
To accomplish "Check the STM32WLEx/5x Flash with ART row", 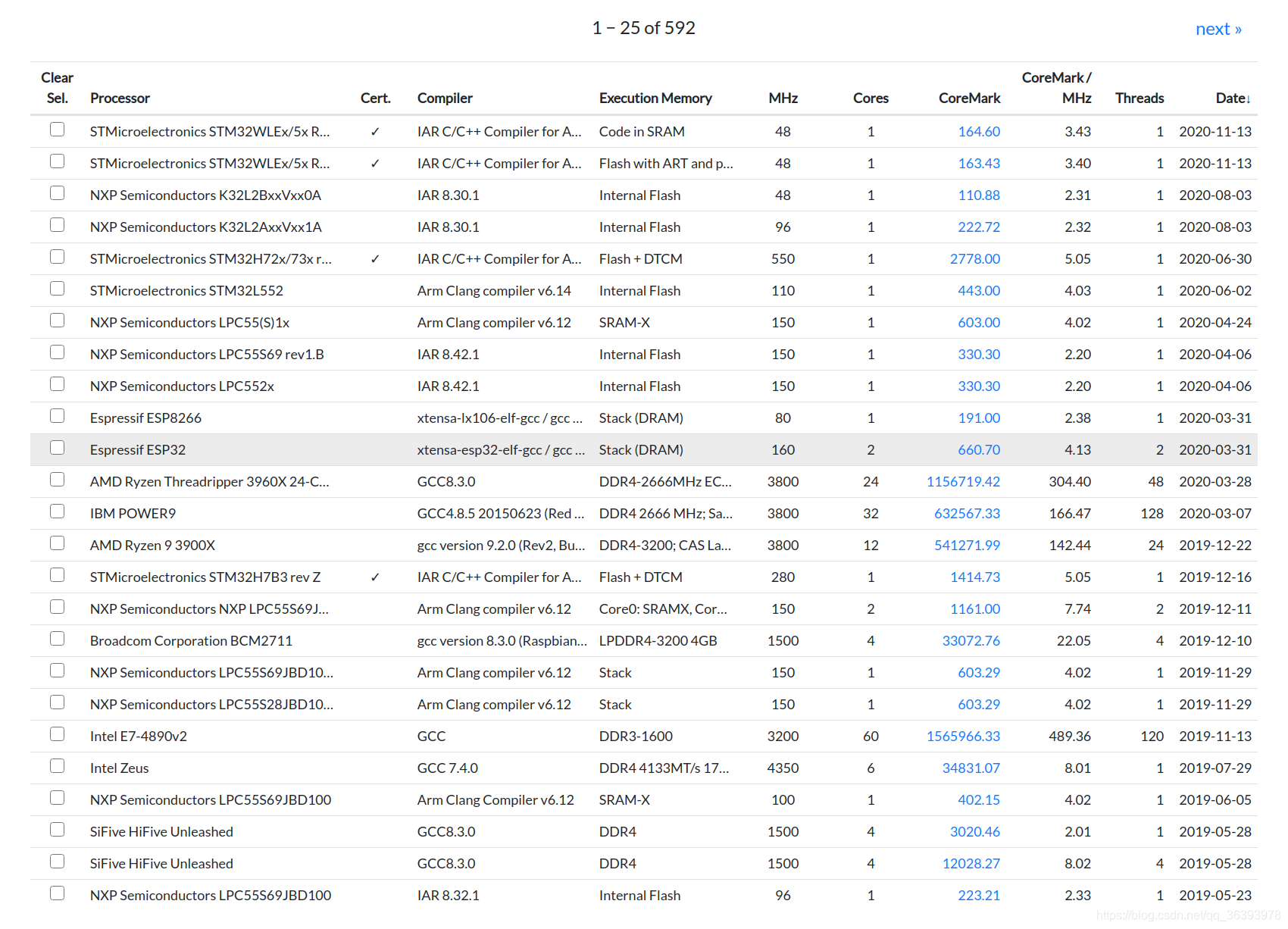I will pos(57,161).
